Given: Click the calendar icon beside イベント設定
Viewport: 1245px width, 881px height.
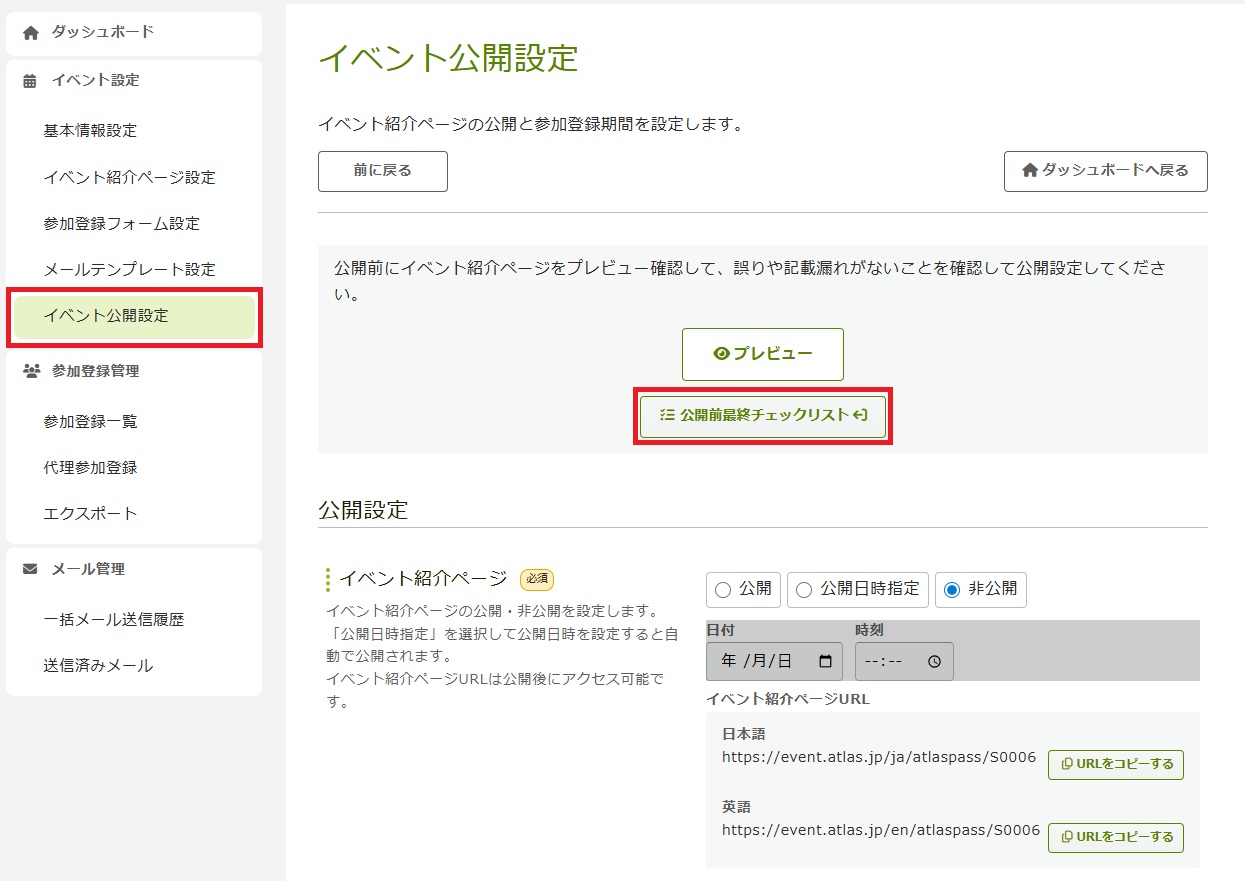Looking at the screenshot, I should [x=31, y=81].
